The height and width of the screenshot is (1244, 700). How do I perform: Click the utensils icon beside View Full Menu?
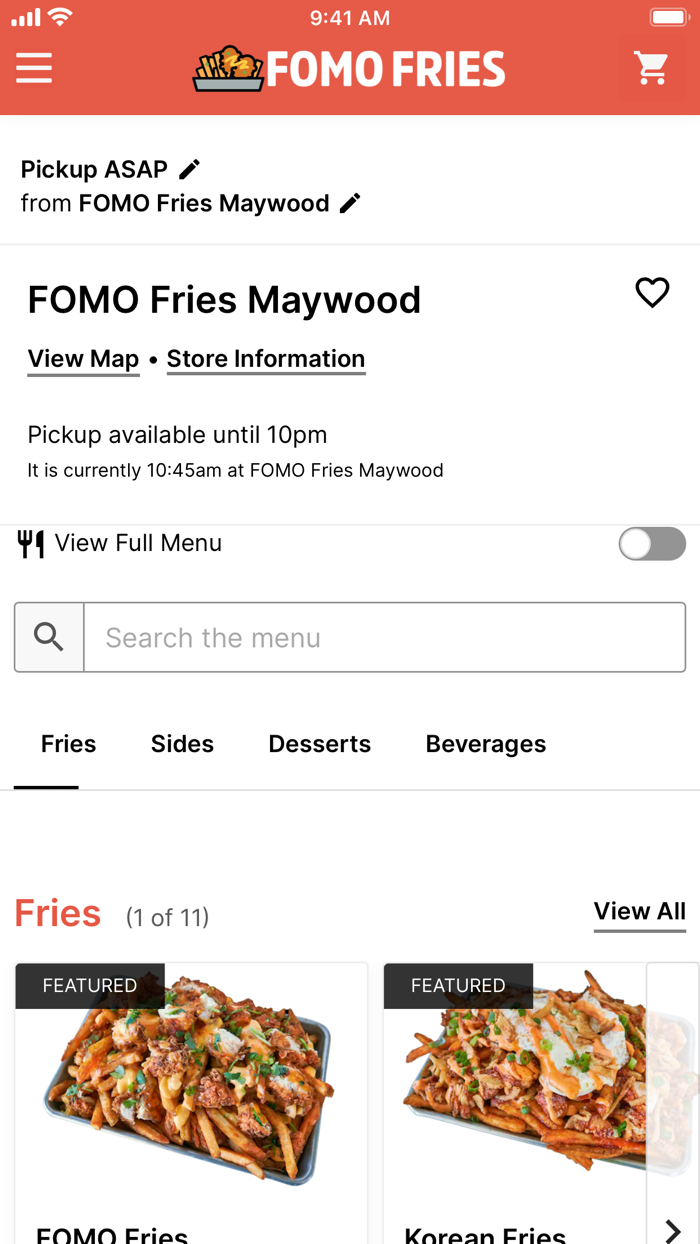[31, 543]
